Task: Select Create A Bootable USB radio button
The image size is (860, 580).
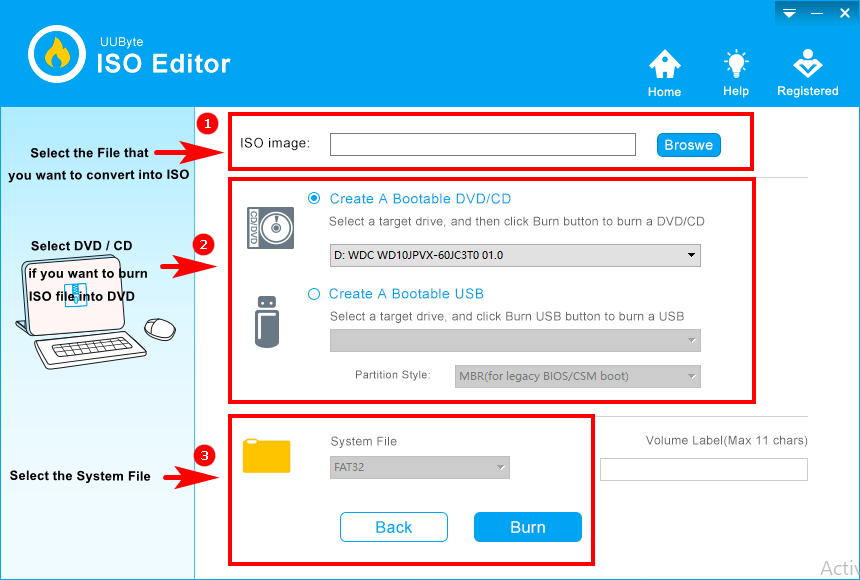Action: click(x=314, y=294)
